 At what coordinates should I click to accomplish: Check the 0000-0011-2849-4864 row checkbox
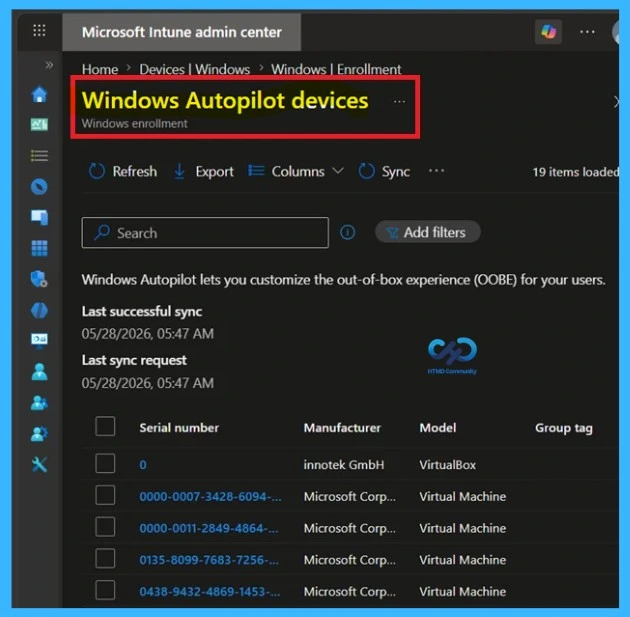coord(105,527)
